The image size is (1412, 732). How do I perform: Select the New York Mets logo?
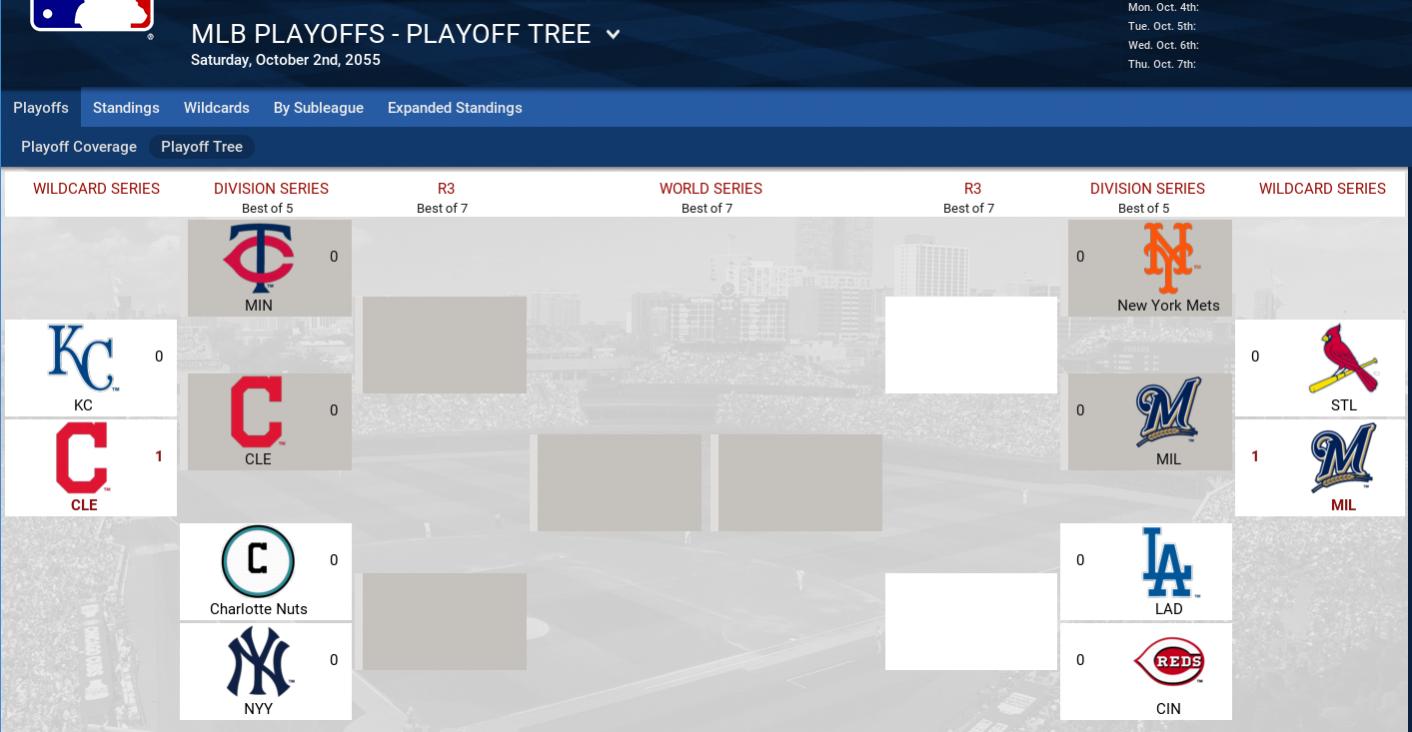click(1168, 257)
